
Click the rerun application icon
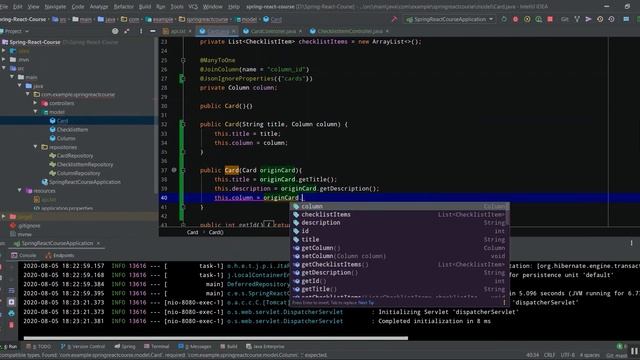504,19
